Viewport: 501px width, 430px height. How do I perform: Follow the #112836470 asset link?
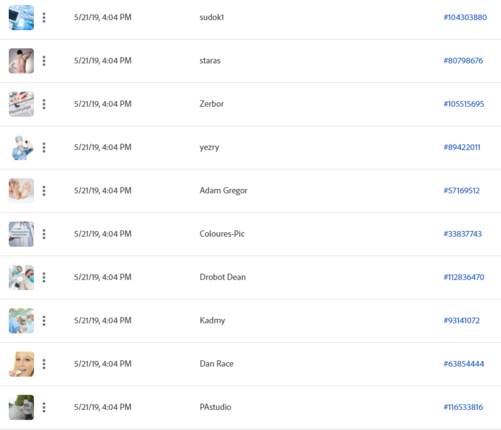click(464, 277)
